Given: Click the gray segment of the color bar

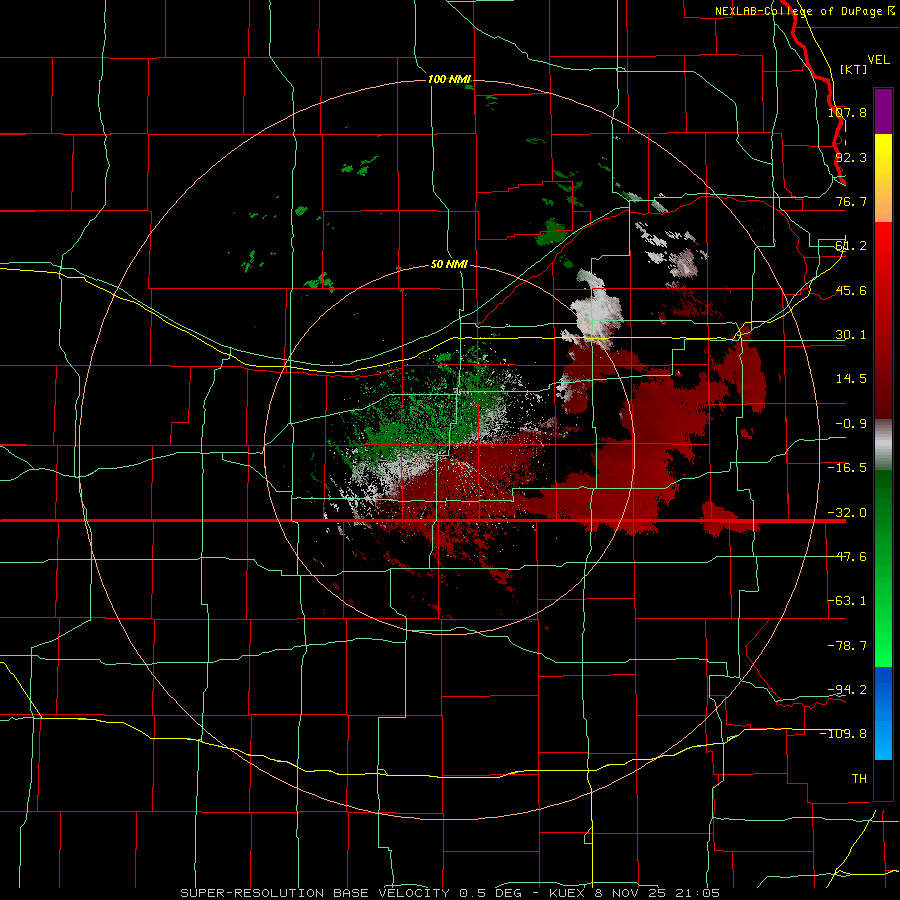Looking at the screenshot, I should click(883, 444).
